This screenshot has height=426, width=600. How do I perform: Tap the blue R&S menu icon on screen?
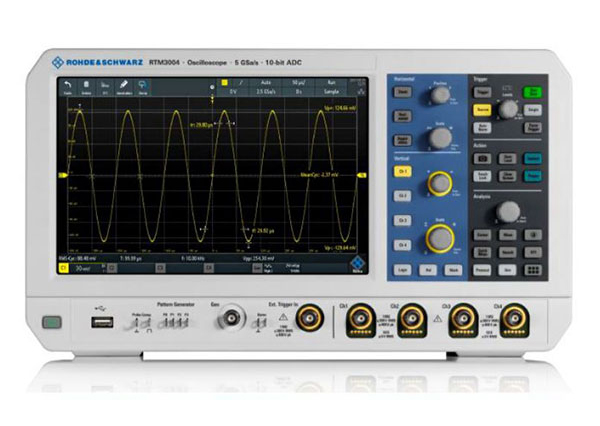355,265
